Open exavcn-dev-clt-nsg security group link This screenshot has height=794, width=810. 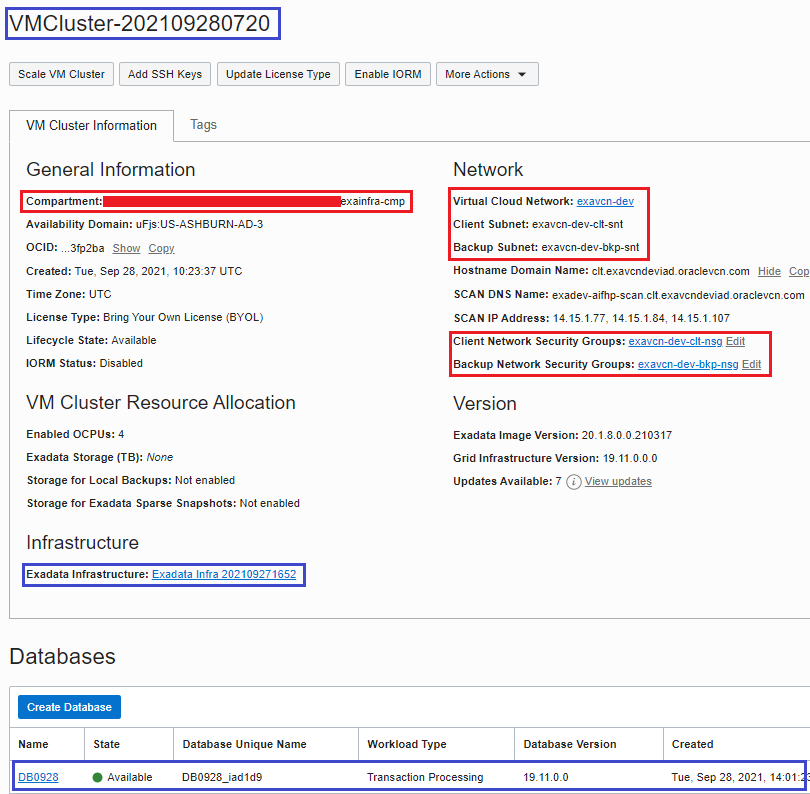tap(675, 342)
